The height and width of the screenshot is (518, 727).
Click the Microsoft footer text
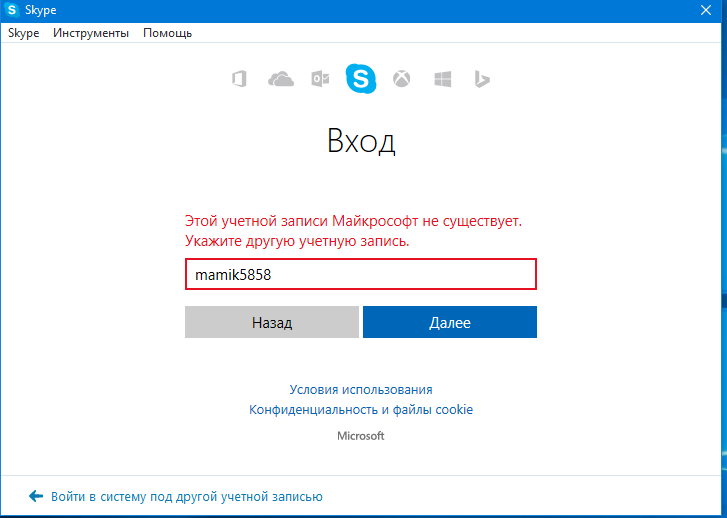pyautogui.click(x=361, y=436)
